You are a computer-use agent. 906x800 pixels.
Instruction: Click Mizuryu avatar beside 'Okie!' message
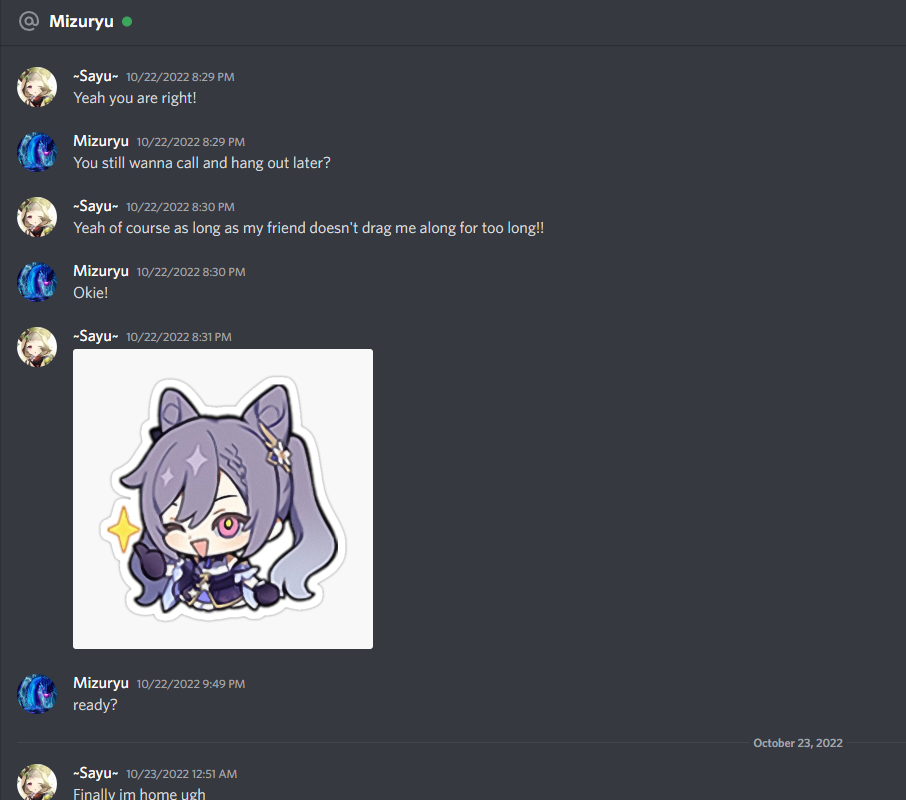[x=37, y=282]
